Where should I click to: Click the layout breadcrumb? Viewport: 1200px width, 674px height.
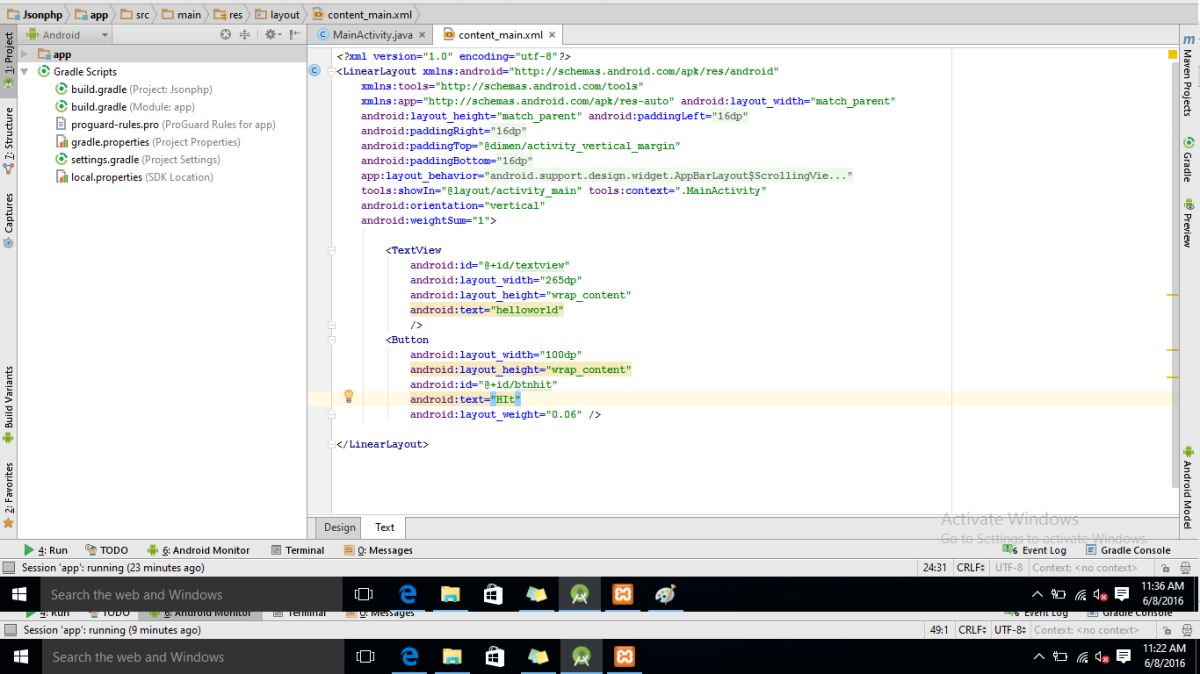pyautogui.click(x=277, y=15)
